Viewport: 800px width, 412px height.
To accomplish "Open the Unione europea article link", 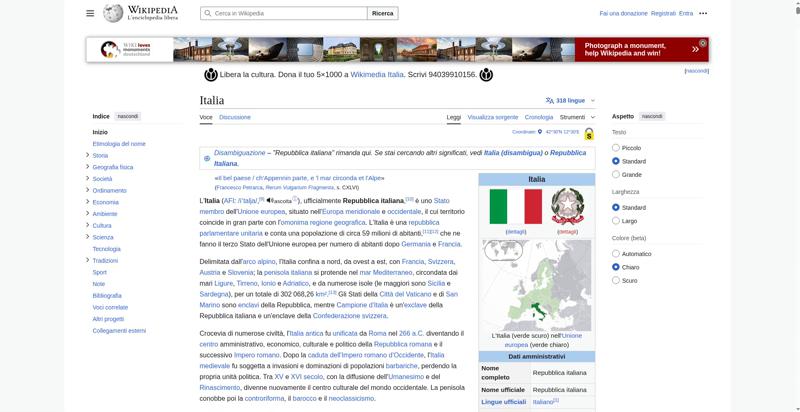I will 261,212.
